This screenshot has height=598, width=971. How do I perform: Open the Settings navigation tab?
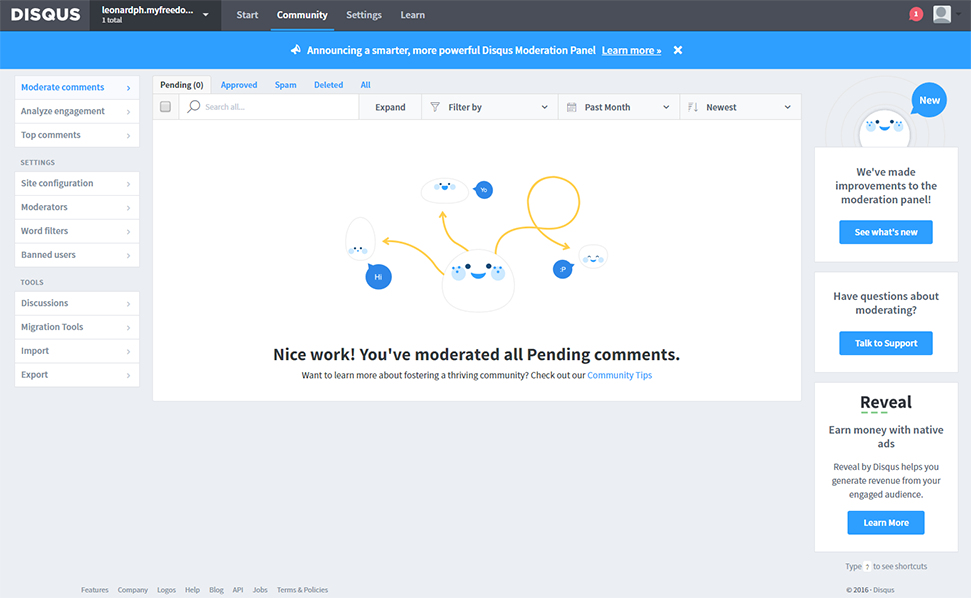point(364,15)
